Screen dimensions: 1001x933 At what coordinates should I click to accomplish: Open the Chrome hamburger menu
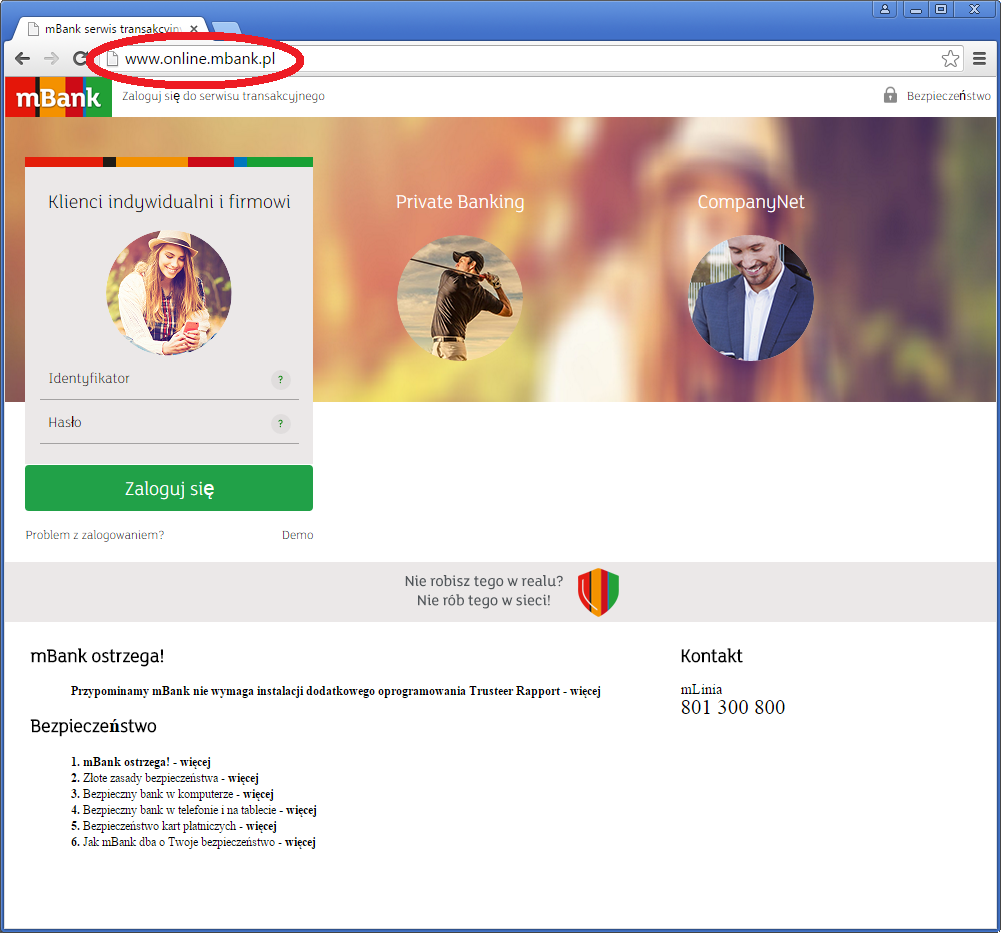point(979,59)
